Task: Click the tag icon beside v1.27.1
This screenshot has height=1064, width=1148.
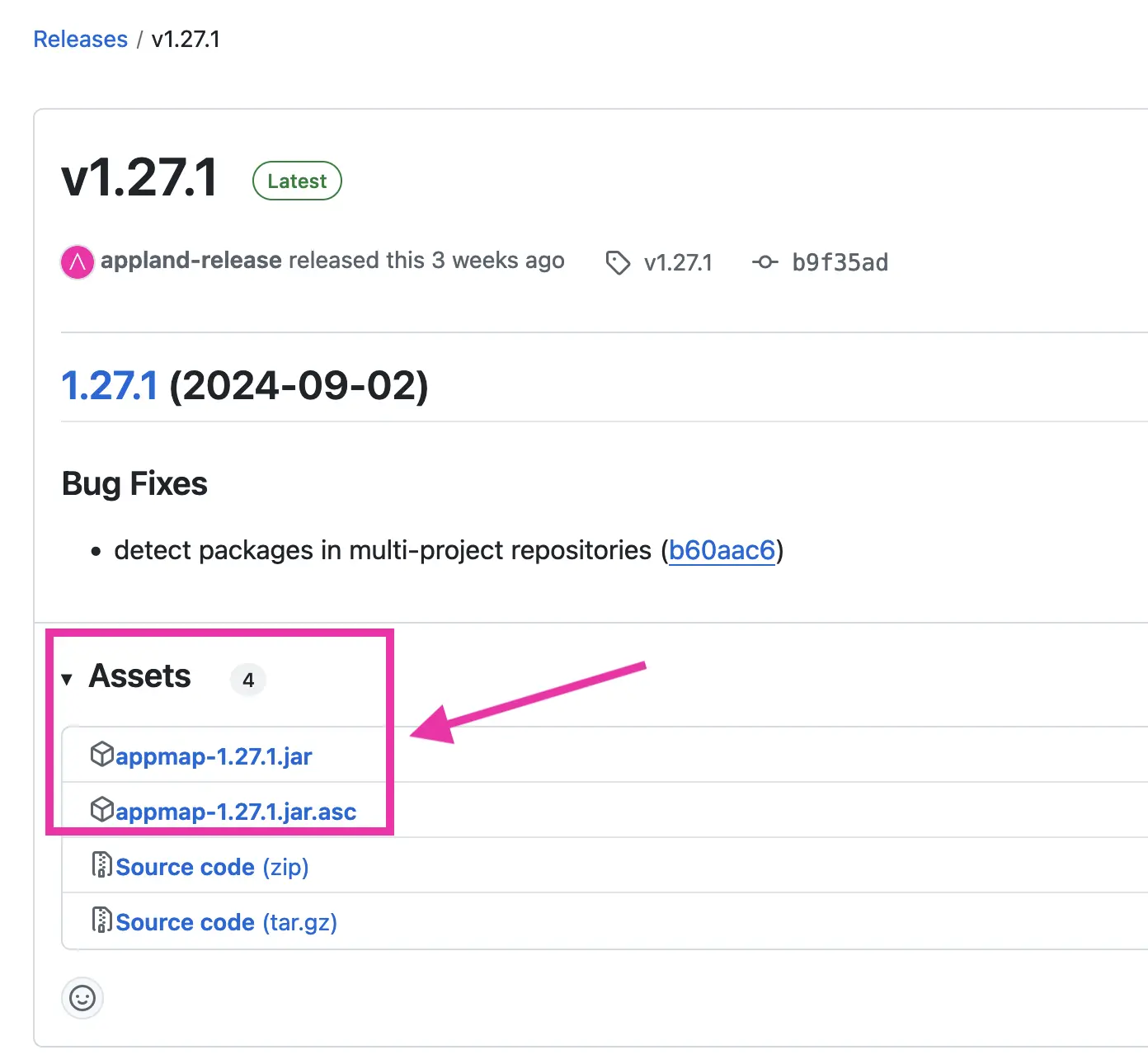Action: (618, 263)
